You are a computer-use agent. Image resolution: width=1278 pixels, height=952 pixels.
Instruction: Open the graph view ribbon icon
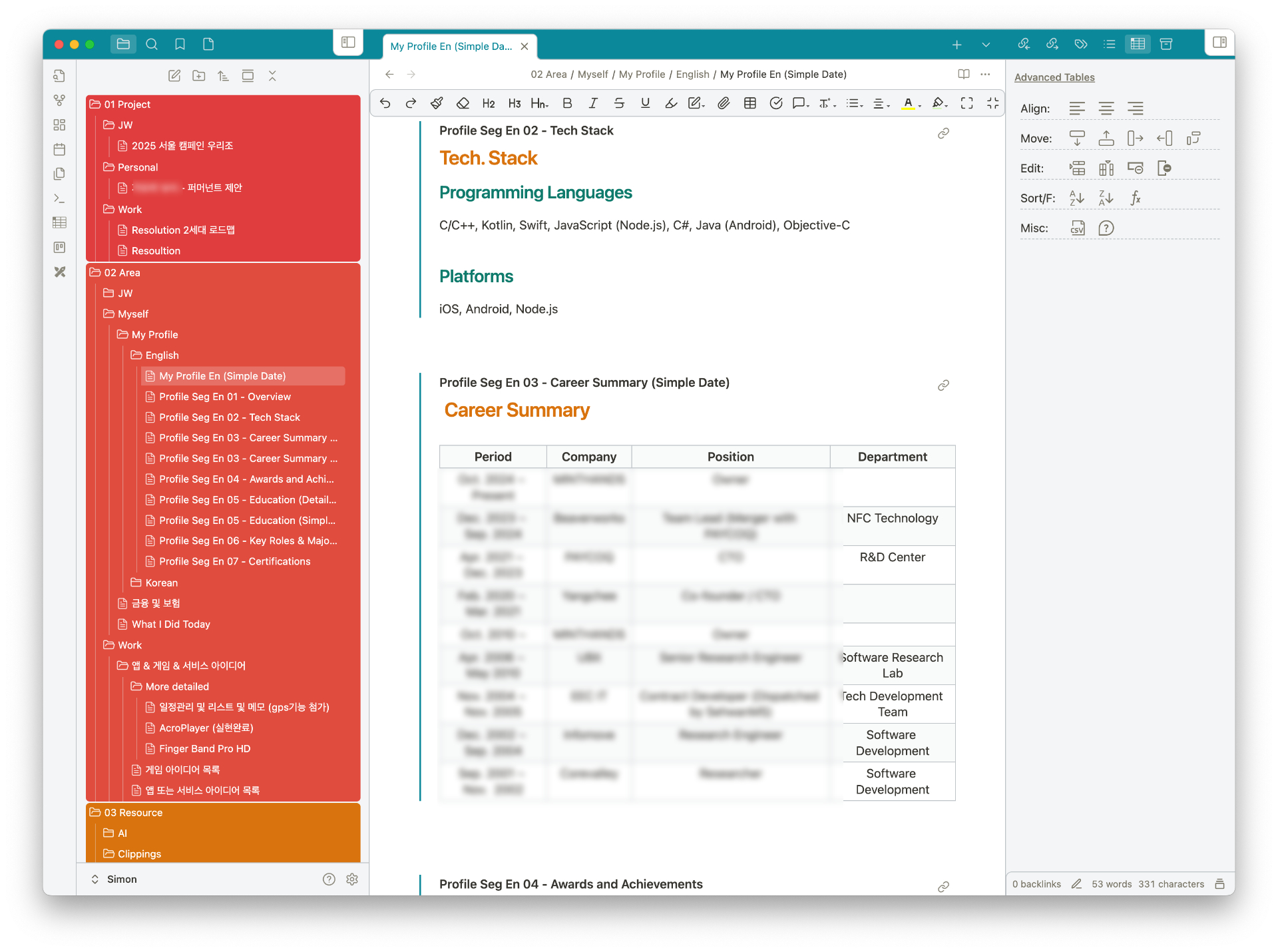pyautogui.click(x=60, y=101)
